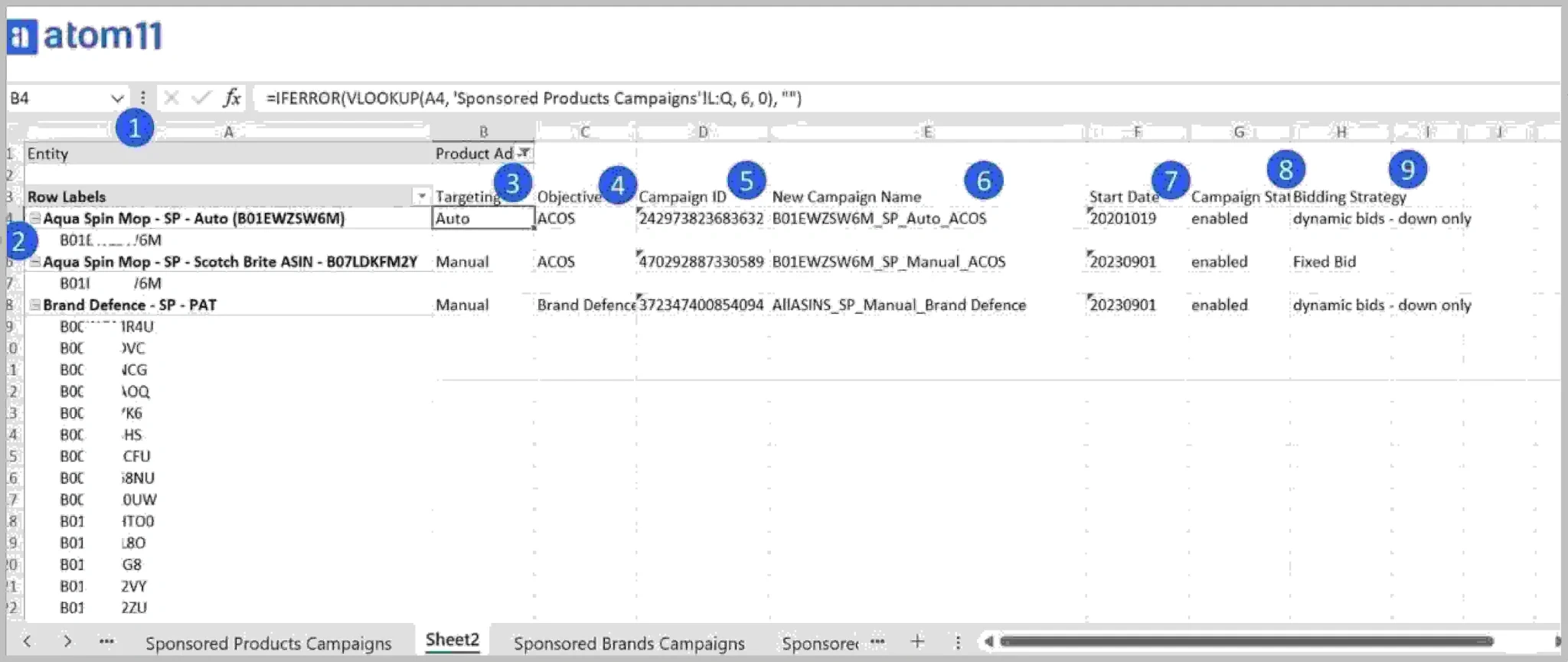Show more sheets with right ellipsis

[x=877, y=641]
